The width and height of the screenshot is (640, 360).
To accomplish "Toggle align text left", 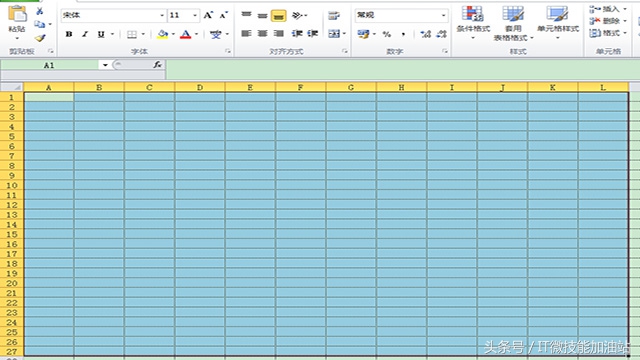I will pos(246,33).
